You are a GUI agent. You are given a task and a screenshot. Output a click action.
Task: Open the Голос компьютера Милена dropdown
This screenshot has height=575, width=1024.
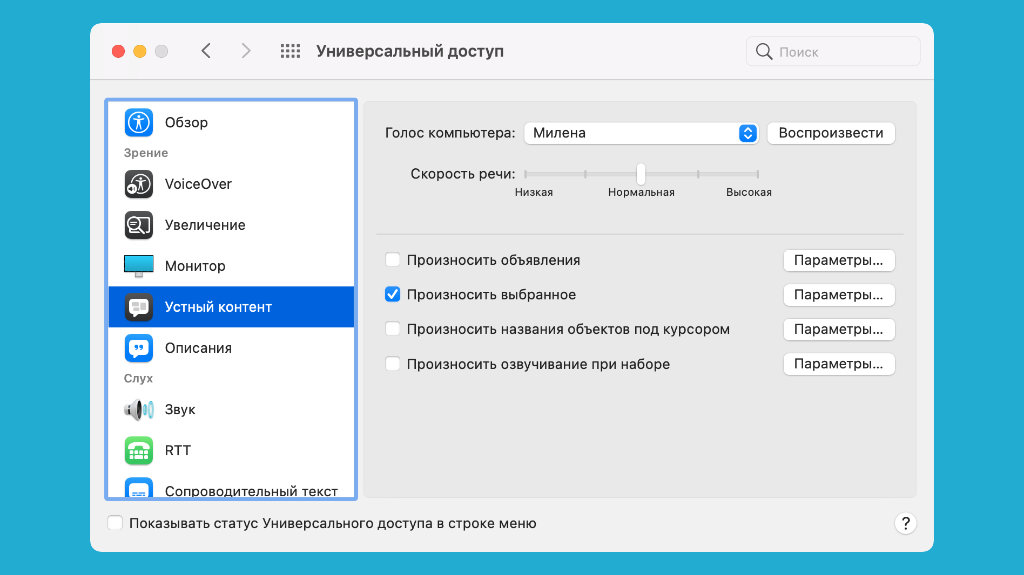pos(640,133)
